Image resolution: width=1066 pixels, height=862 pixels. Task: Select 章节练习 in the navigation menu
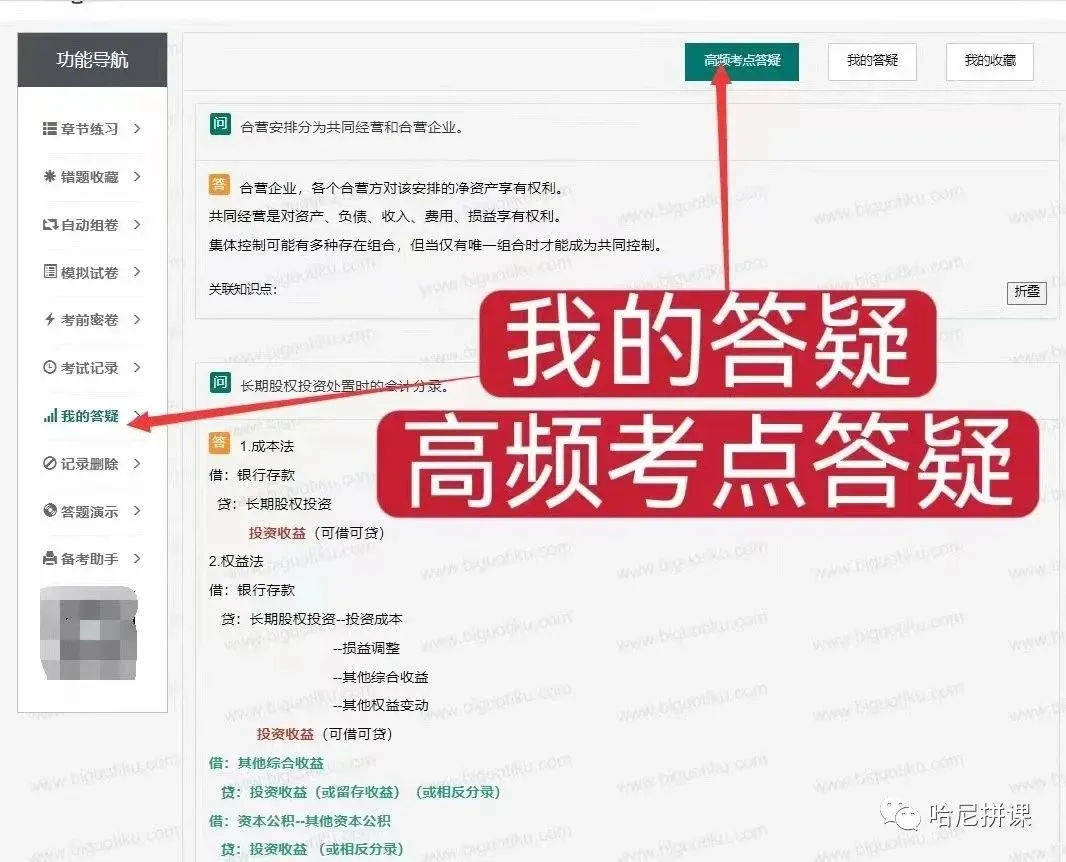pos(89,128)
